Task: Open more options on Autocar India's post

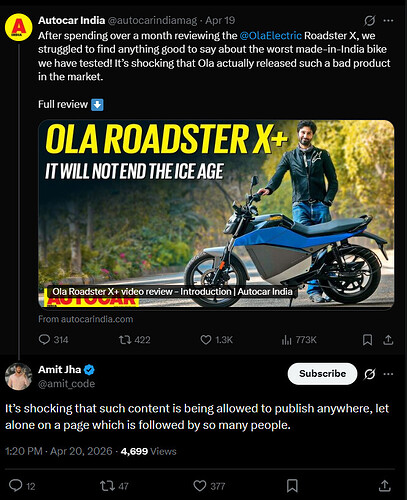Action: pos(388,21)
